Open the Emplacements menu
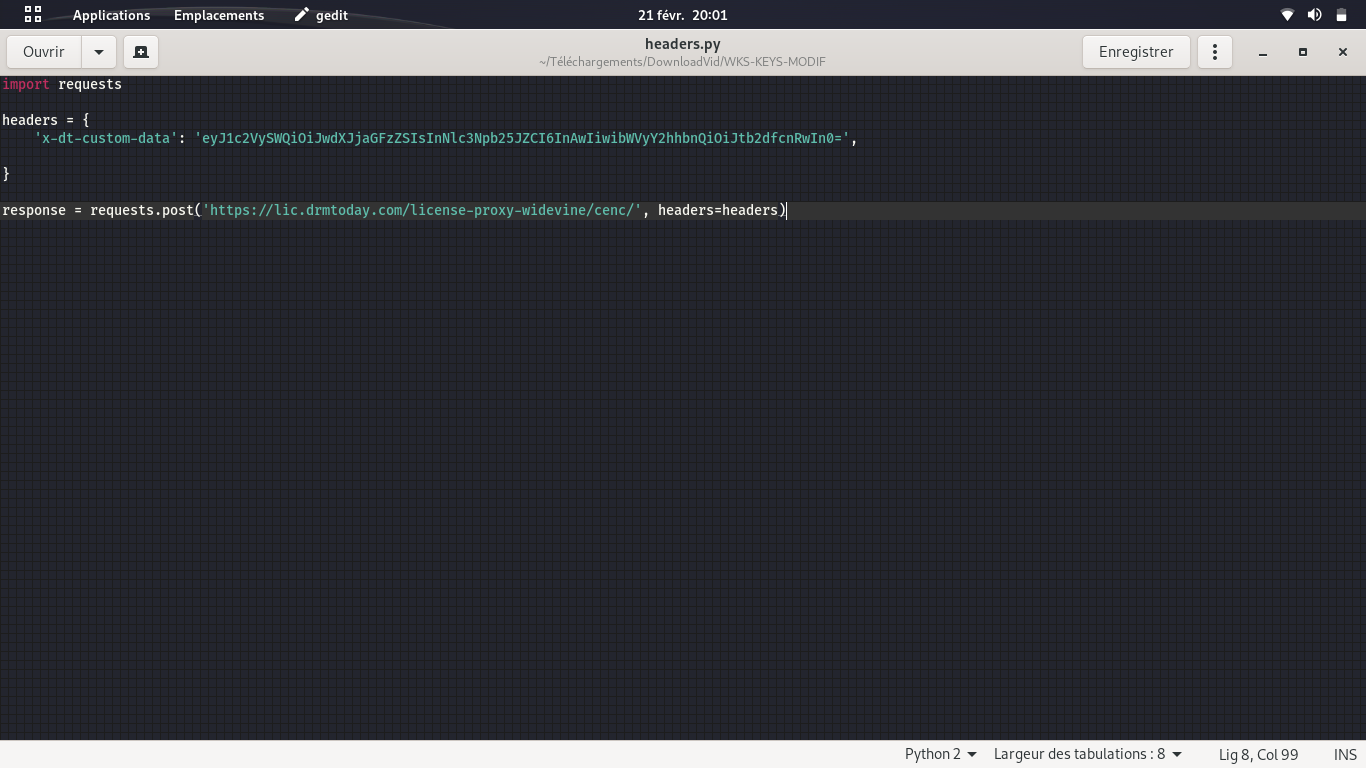 click(219, 15)
